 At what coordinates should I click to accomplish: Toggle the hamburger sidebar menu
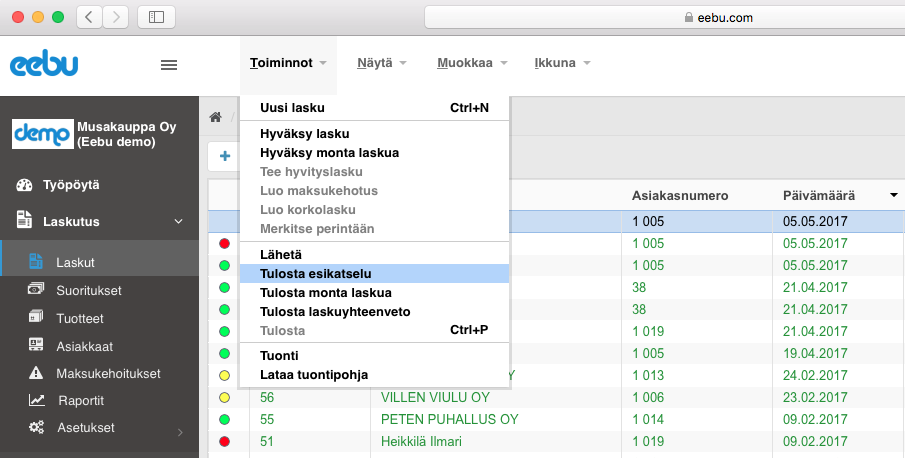click(169, 65)
